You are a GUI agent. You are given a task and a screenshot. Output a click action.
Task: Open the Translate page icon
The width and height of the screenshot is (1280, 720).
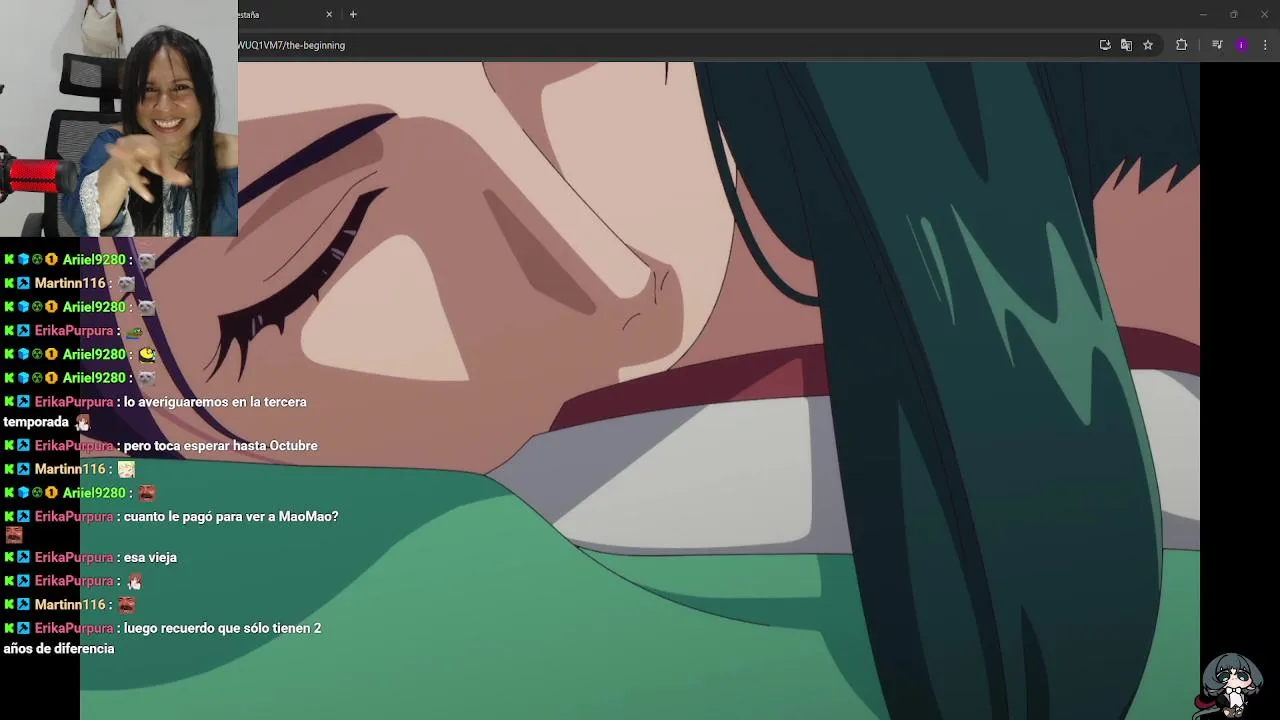[x=1126, y=45]
